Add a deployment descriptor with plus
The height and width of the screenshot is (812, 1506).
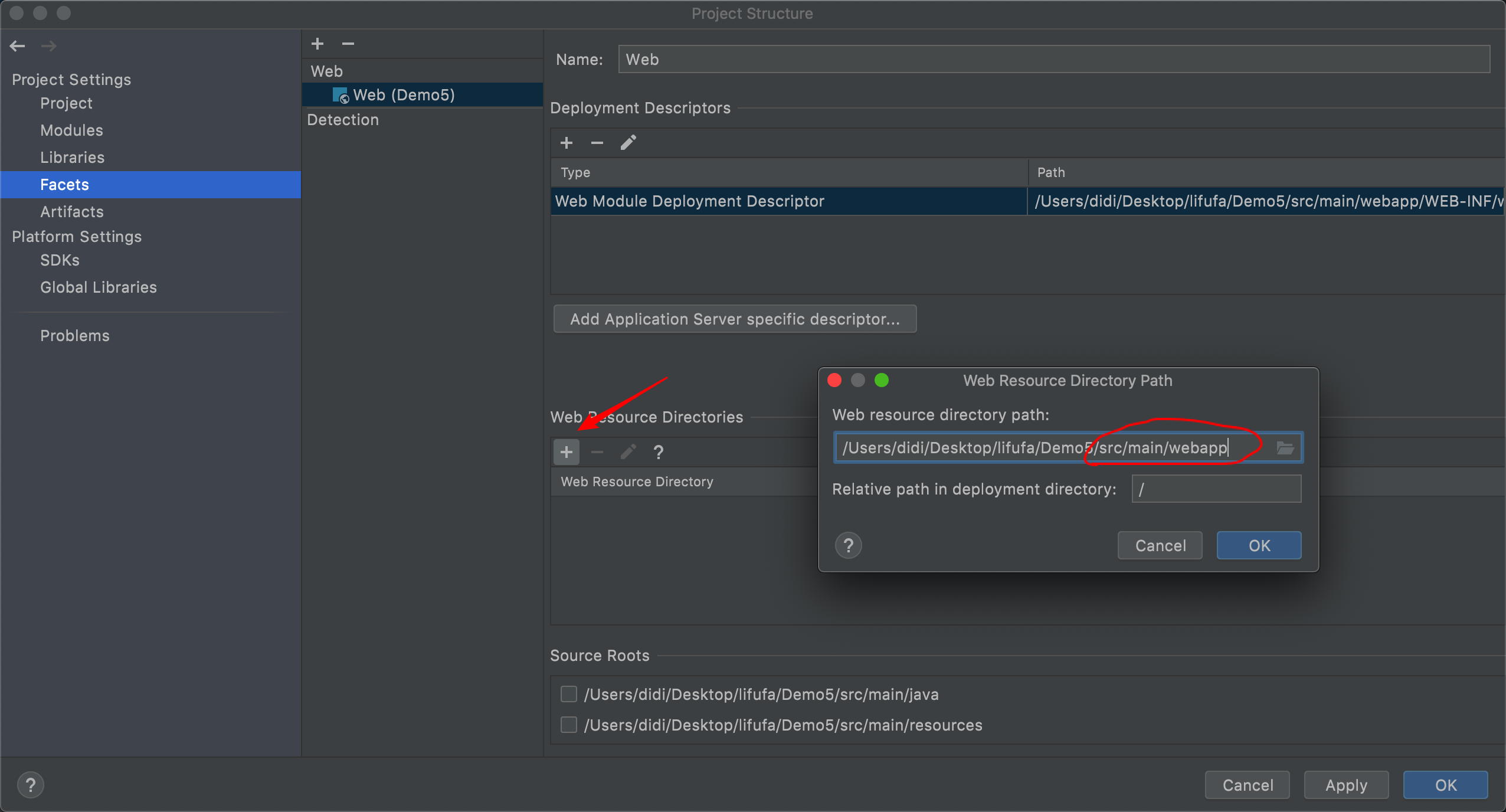567,143
